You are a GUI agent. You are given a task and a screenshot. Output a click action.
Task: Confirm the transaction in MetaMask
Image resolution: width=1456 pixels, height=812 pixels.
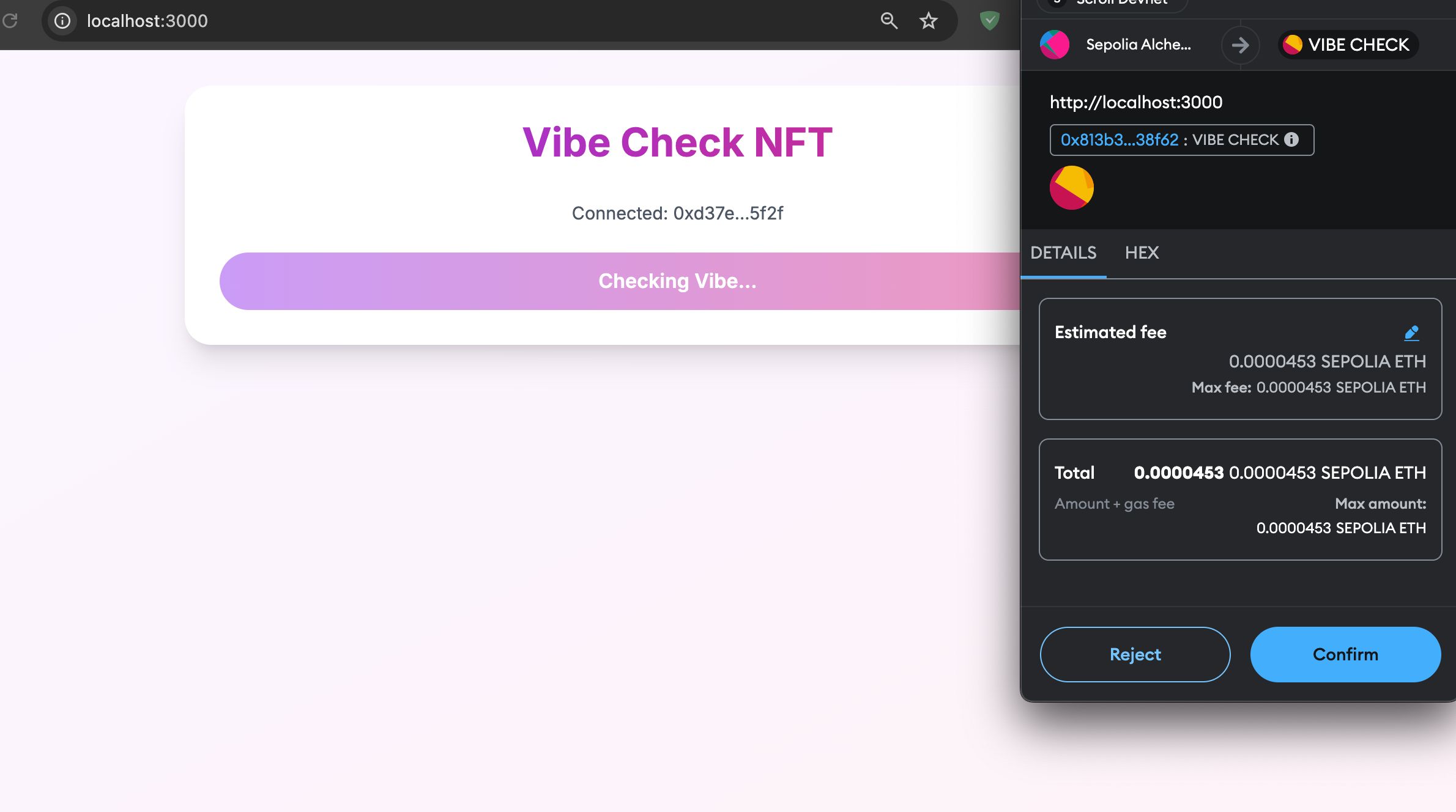pyautogui.click(x=1345, y=654)
